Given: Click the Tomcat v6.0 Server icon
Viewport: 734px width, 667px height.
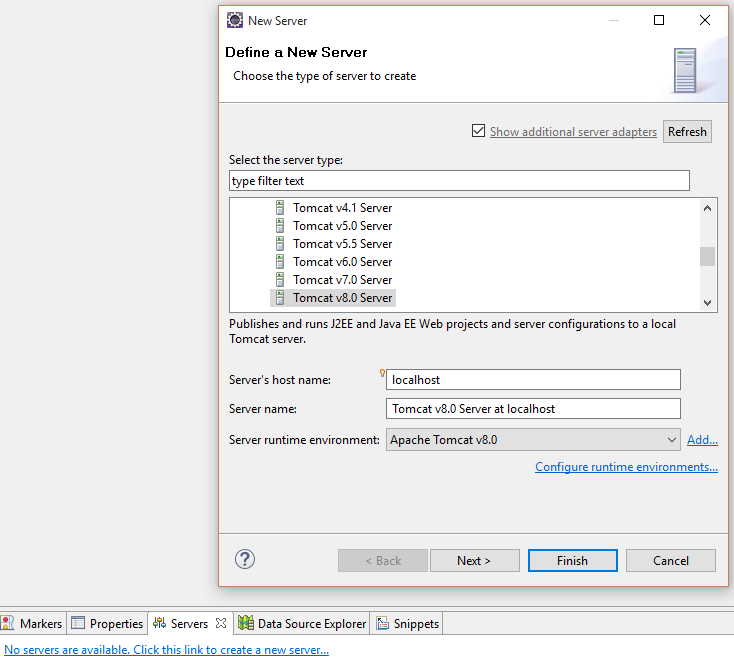Looking at the screenshot, I should [280, 262].
